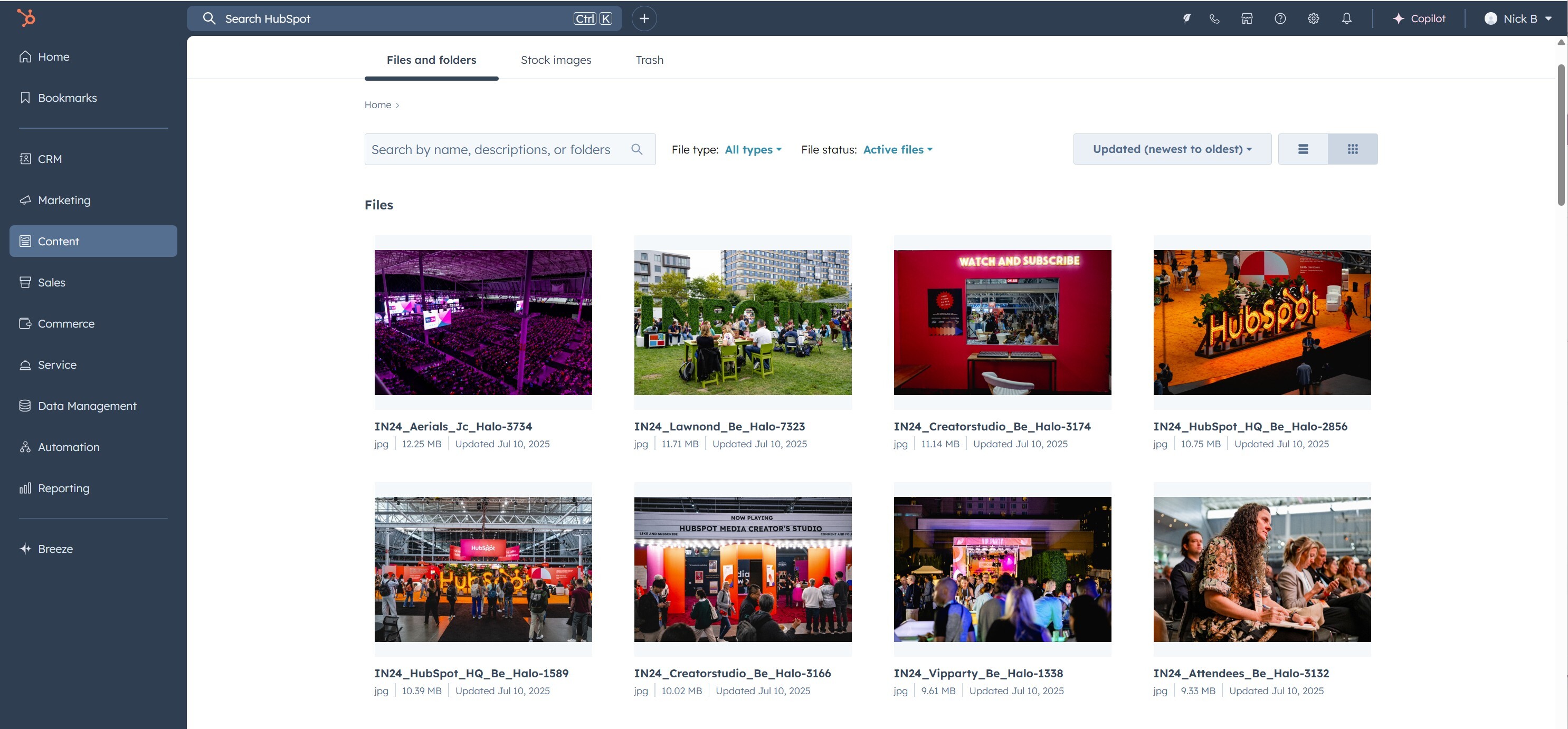This screenshot has height=729, width=1568.
Task: Open the Service sidebar menu
Action: (x=93, y=364)
